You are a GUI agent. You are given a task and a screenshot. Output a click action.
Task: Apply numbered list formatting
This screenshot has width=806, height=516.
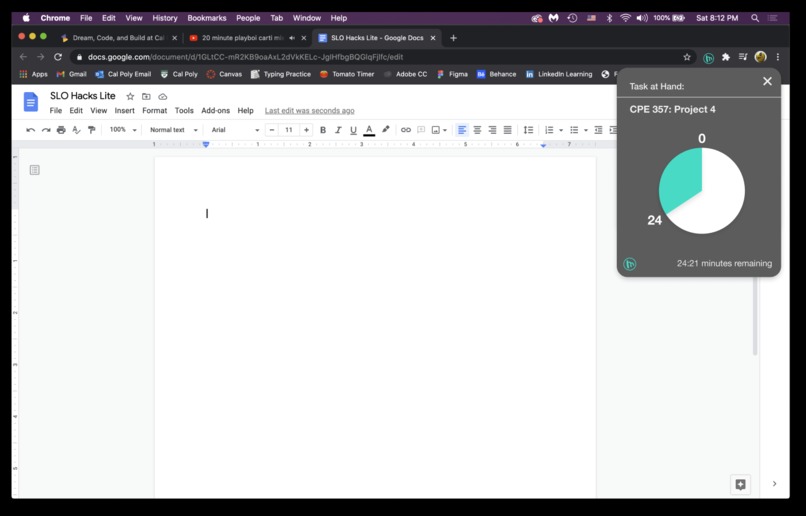click(549, 130)
